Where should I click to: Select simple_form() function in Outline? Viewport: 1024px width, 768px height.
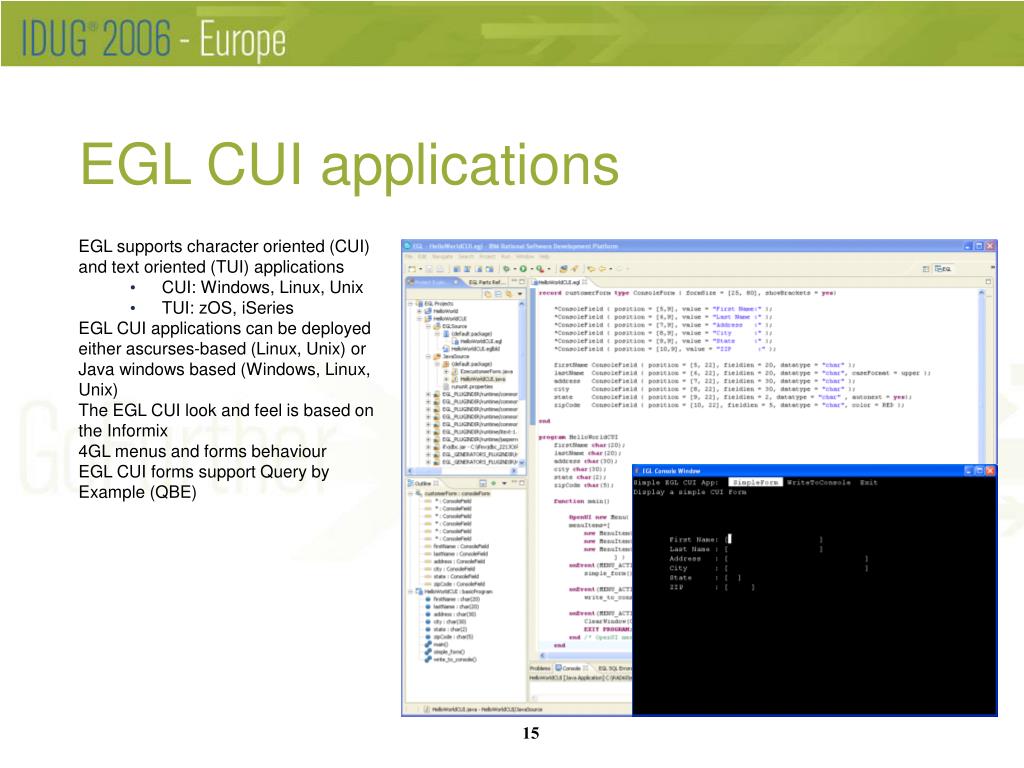coord(445,652)
